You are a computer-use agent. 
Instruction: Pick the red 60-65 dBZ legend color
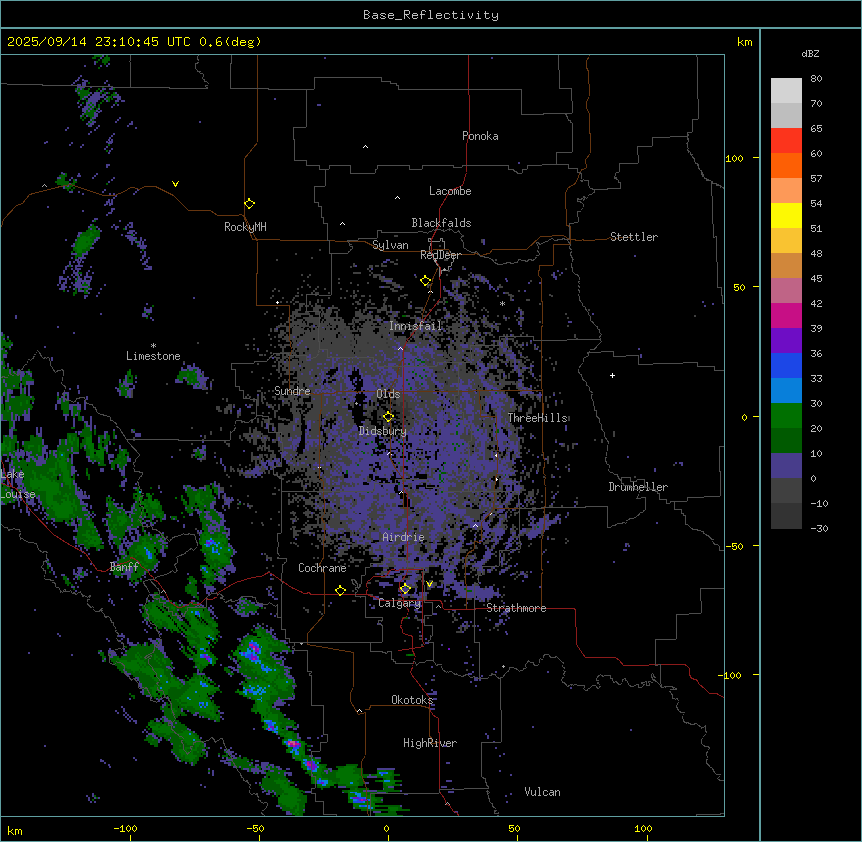(786, 141)
